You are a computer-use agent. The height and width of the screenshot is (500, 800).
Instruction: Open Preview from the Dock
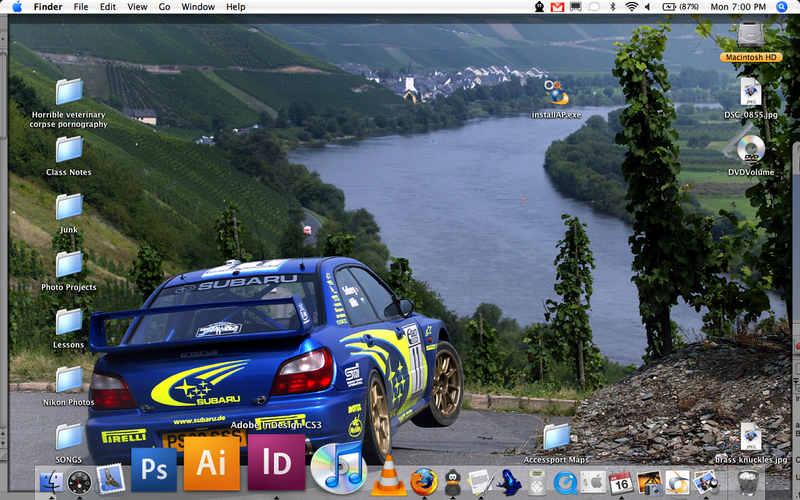706,482
